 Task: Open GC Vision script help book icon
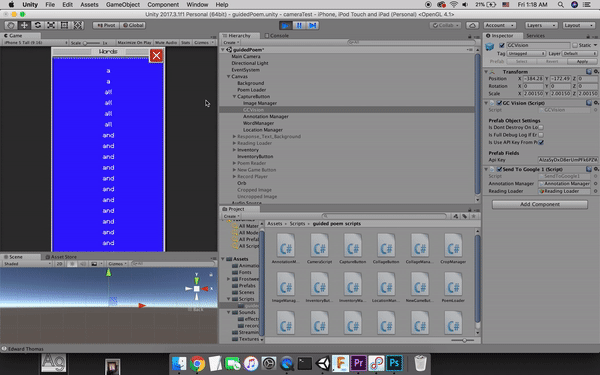pos(589,103)
